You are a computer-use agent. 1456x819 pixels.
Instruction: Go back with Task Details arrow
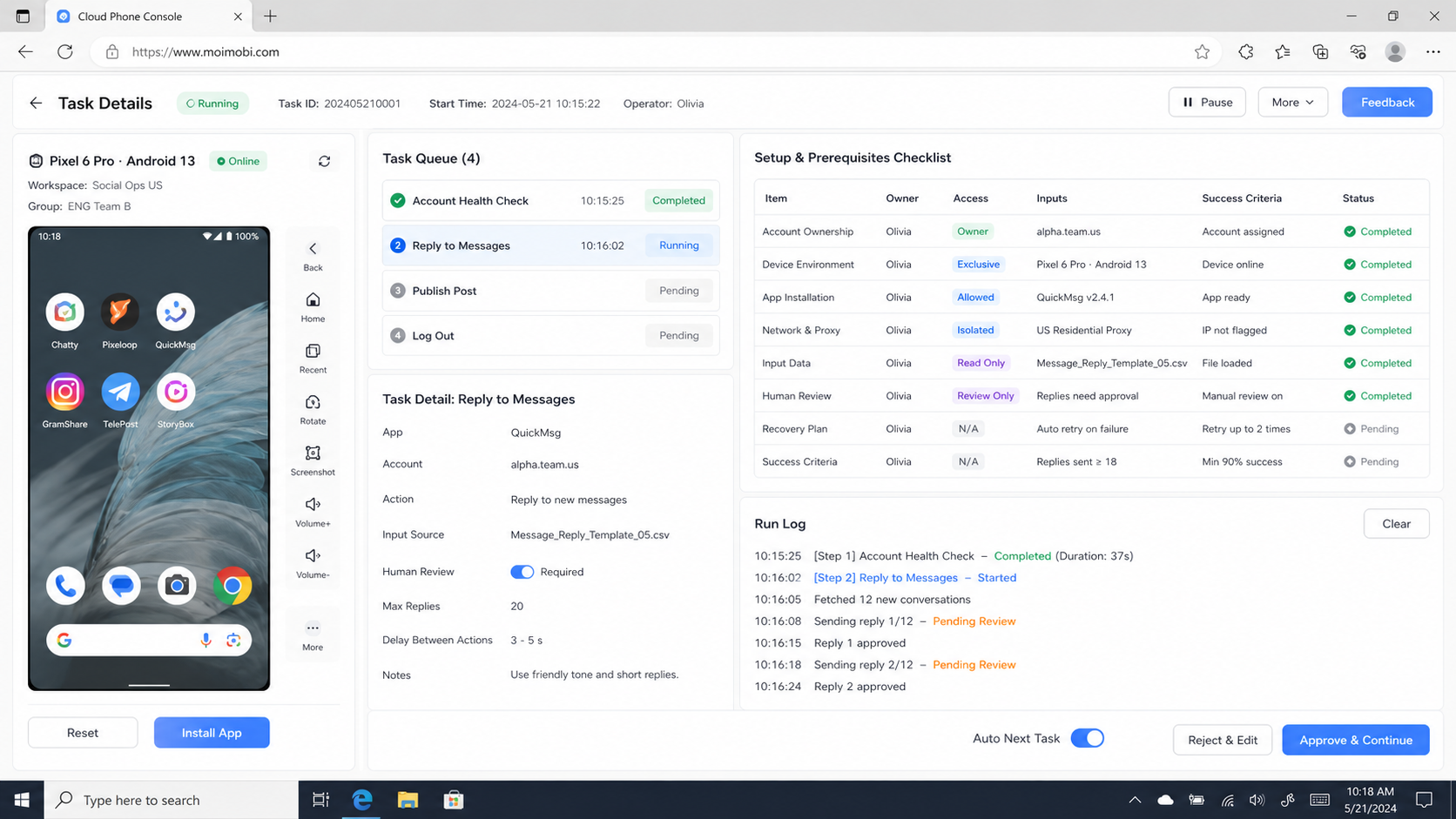(x=36, y=103)
